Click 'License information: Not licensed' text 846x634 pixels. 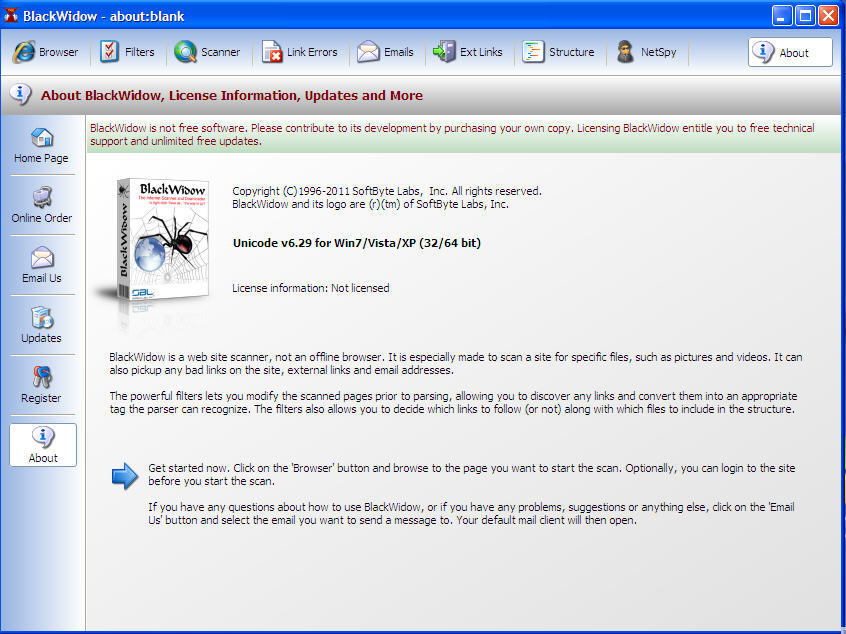click(311, 288)
